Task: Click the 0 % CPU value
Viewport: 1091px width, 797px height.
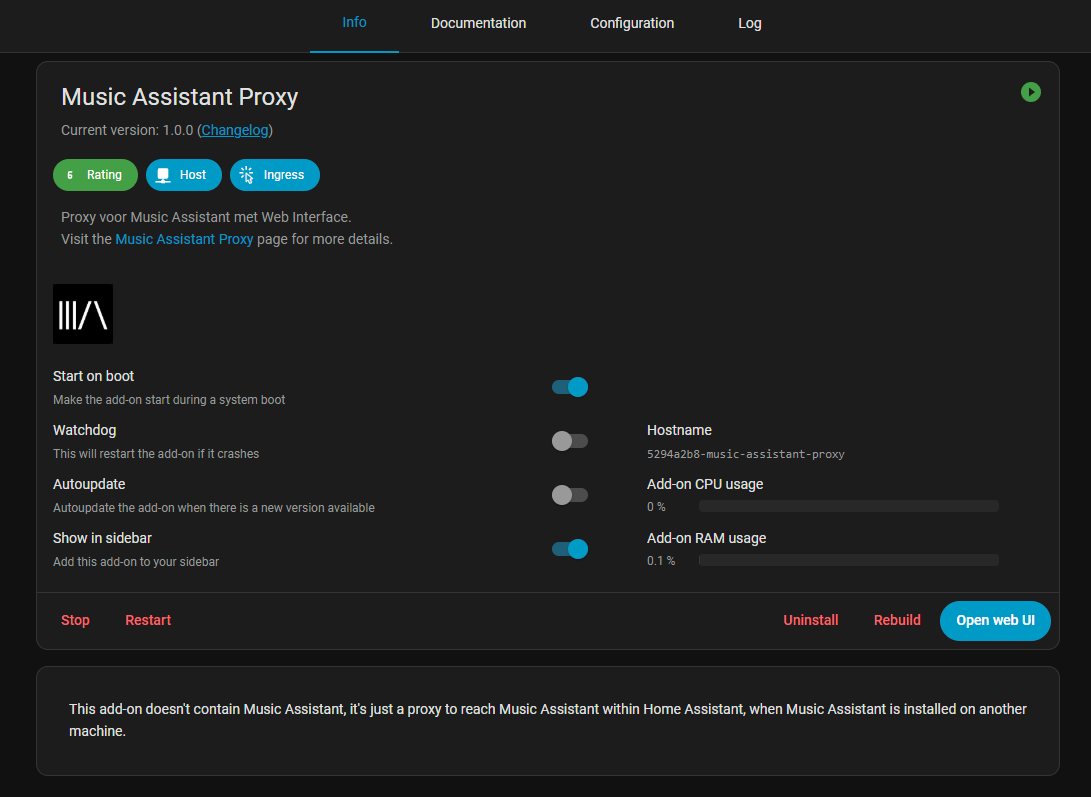Action: pyautogui.click(x=656, y=507)
